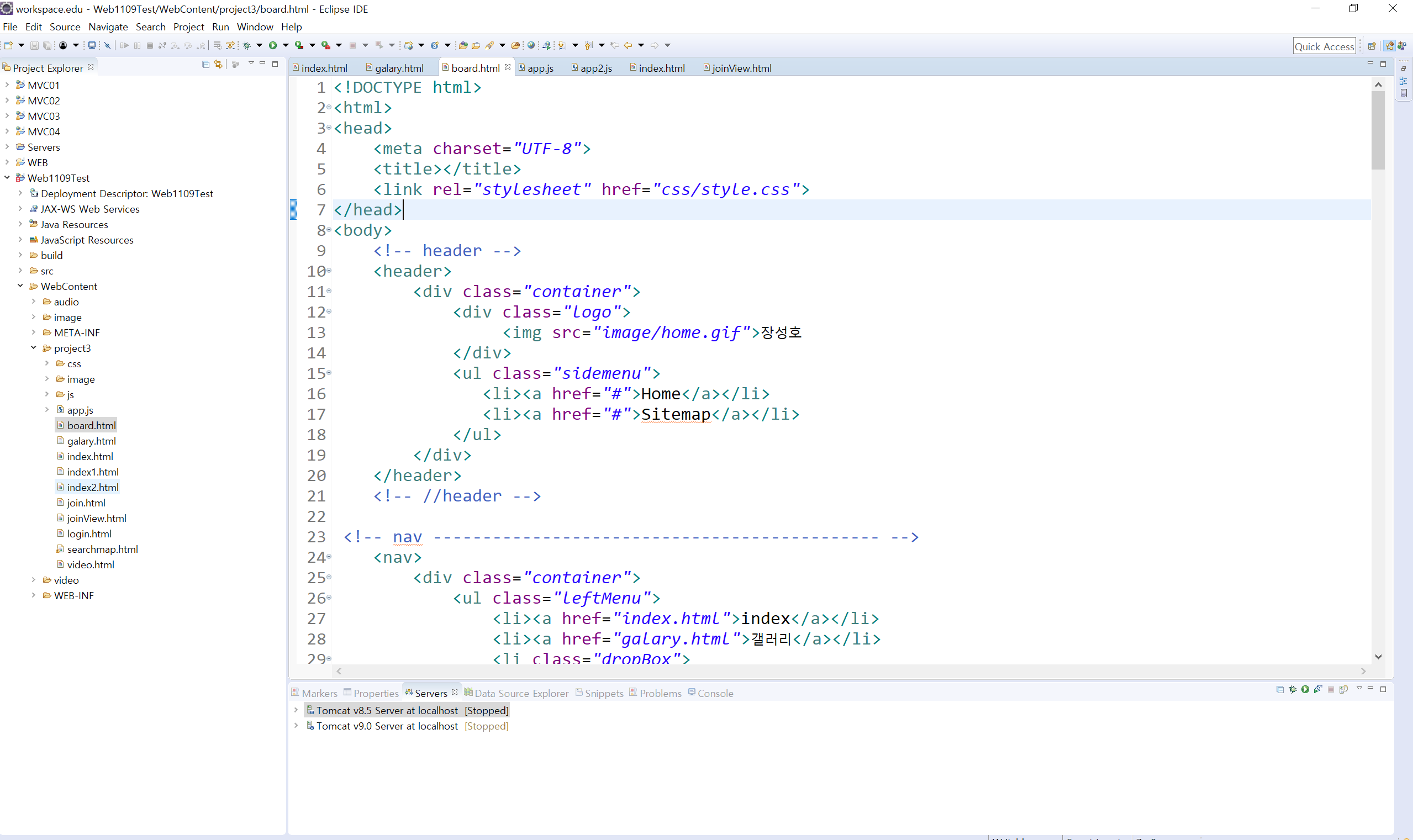Open the Source menu

click(65, 27)
